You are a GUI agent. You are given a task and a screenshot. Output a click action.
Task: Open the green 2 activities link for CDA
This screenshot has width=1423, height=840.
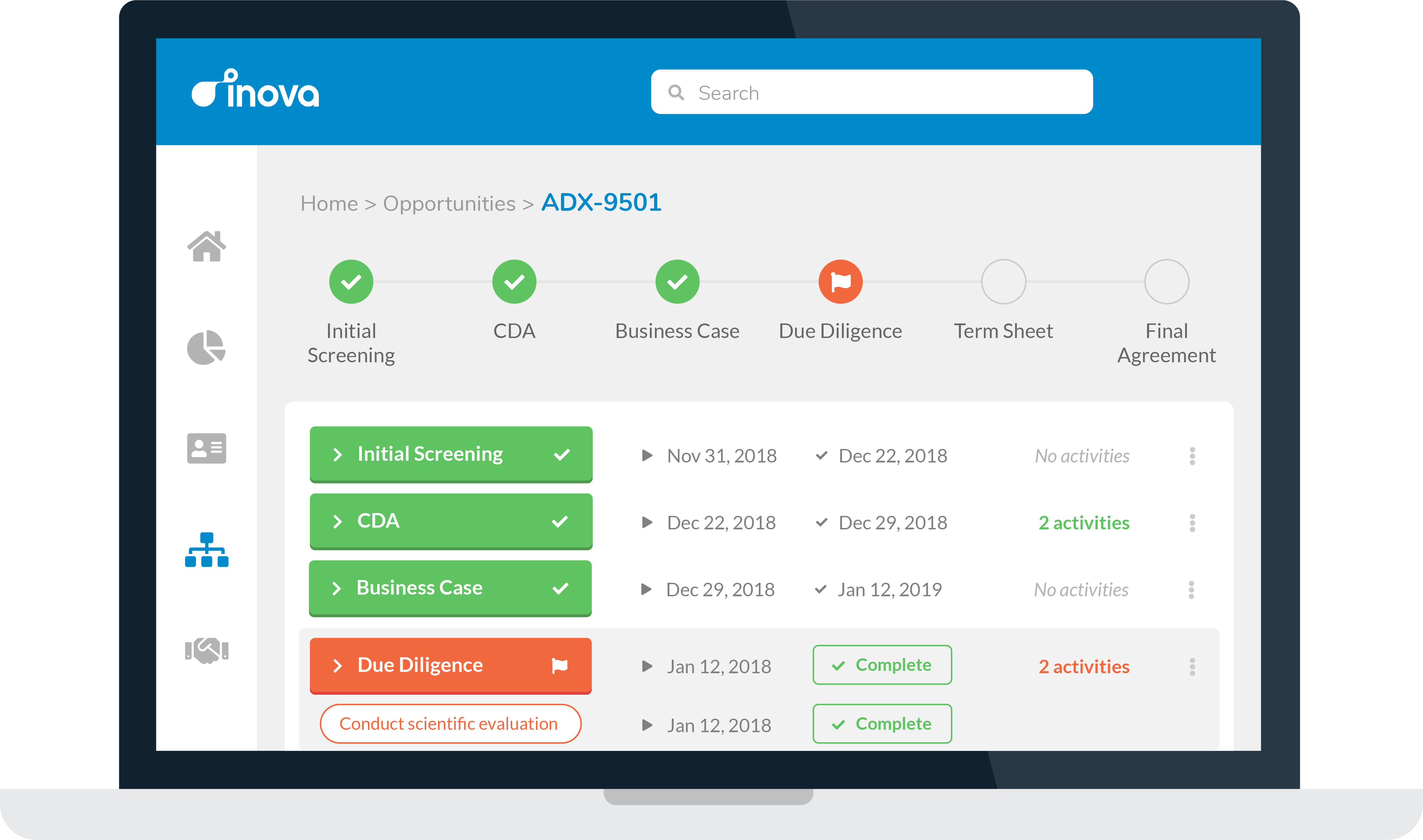(x=1084, y=522)
